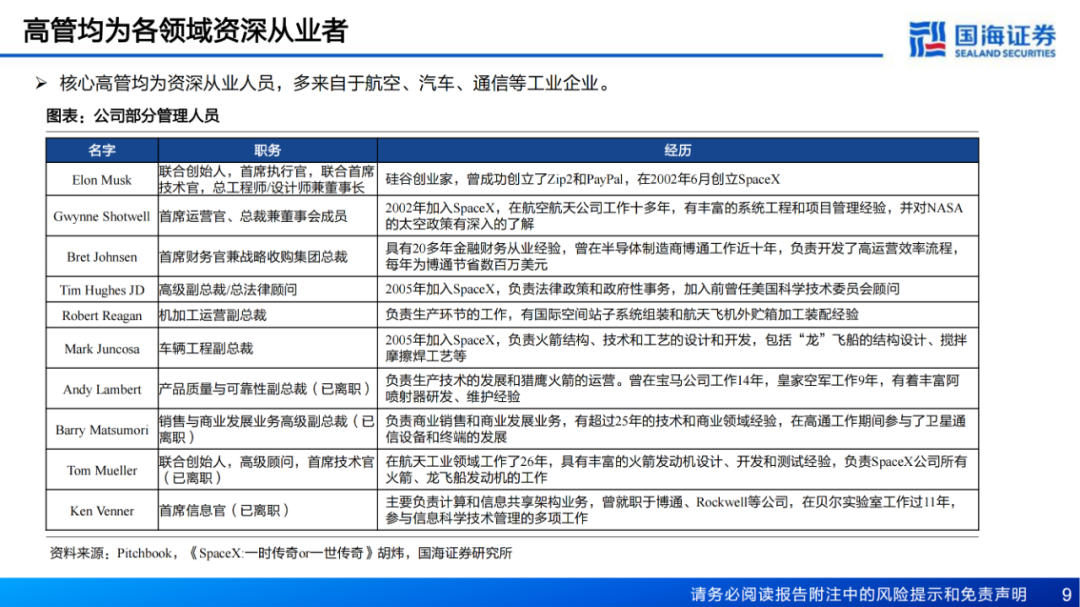Click the experience text 负责生产技术的发展和猎鹰火箭的运营
Image resolution: width=1080 pixels, height=607 pixels.
click(x=499, y=381)
